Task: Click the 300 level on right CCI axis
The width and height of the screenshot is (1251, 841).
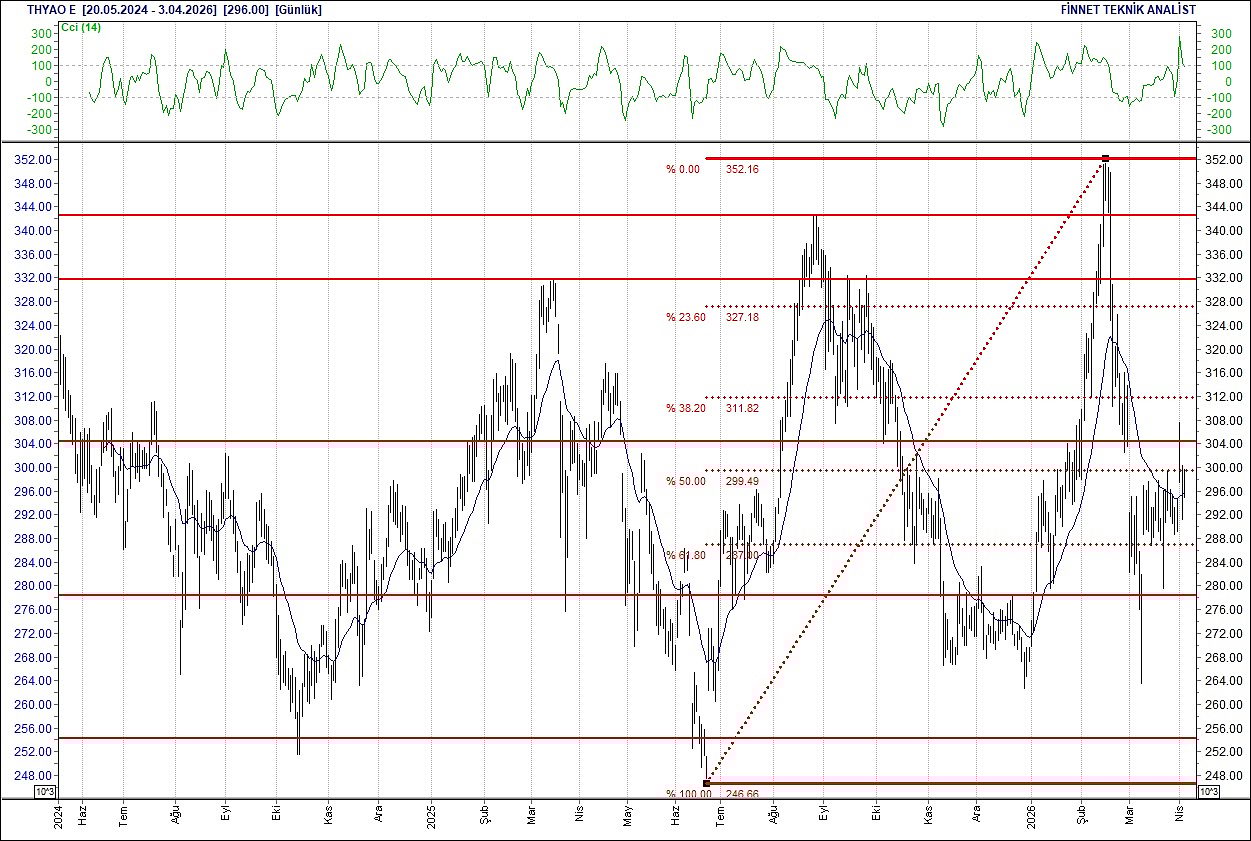Action: [x=1220, y=34]
